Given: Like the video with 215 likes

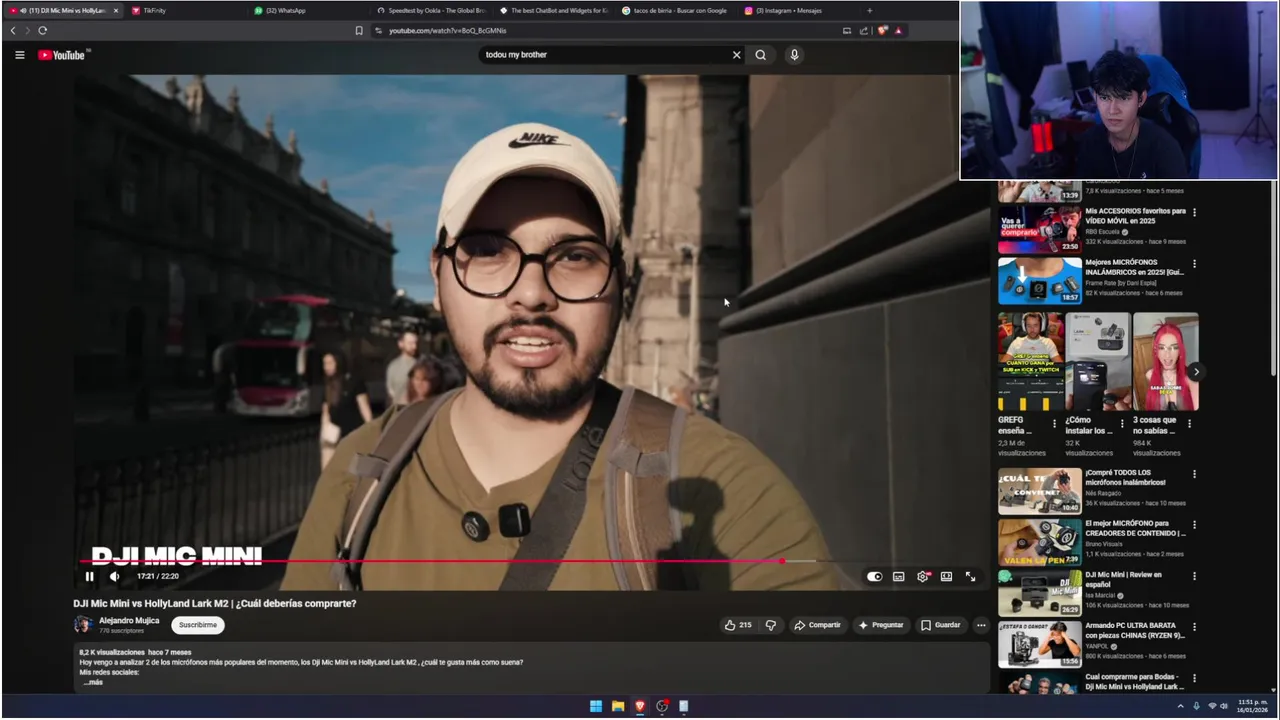Looking at the screenshot, I should click(738, 625).
